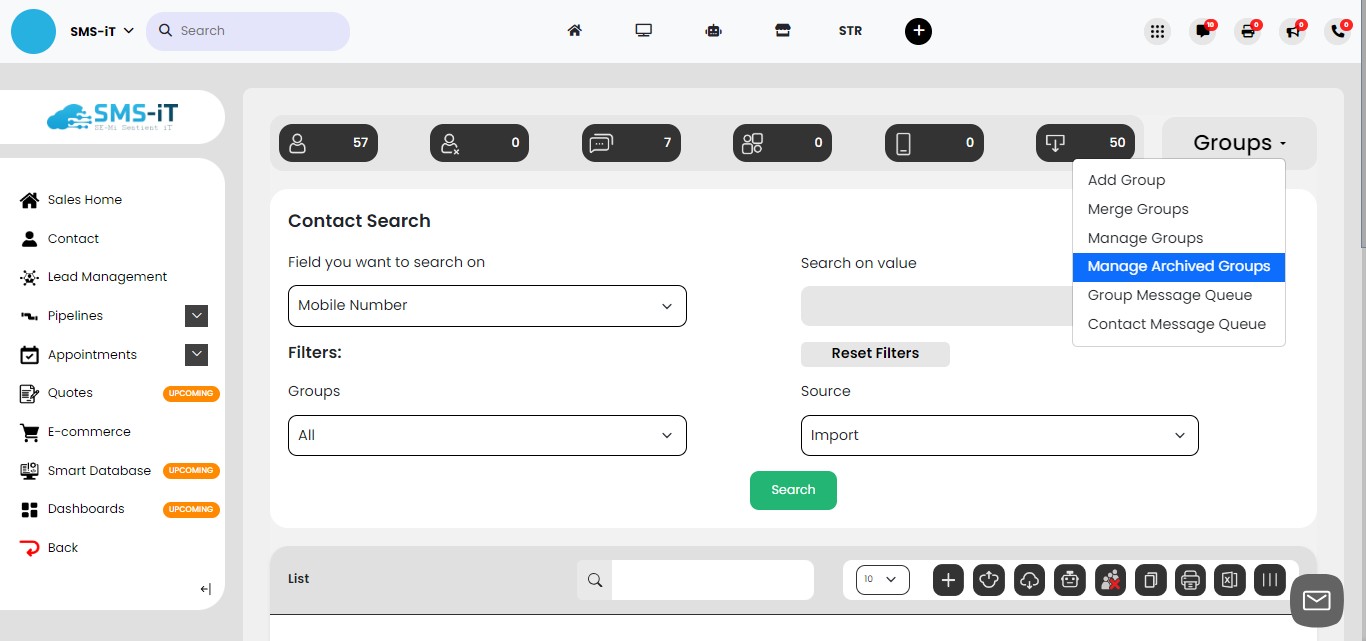The height and width of the screenshot is (641, 1366).
Task: Click the cloud download icon in list toolbar
Action: coord(1029,580)
